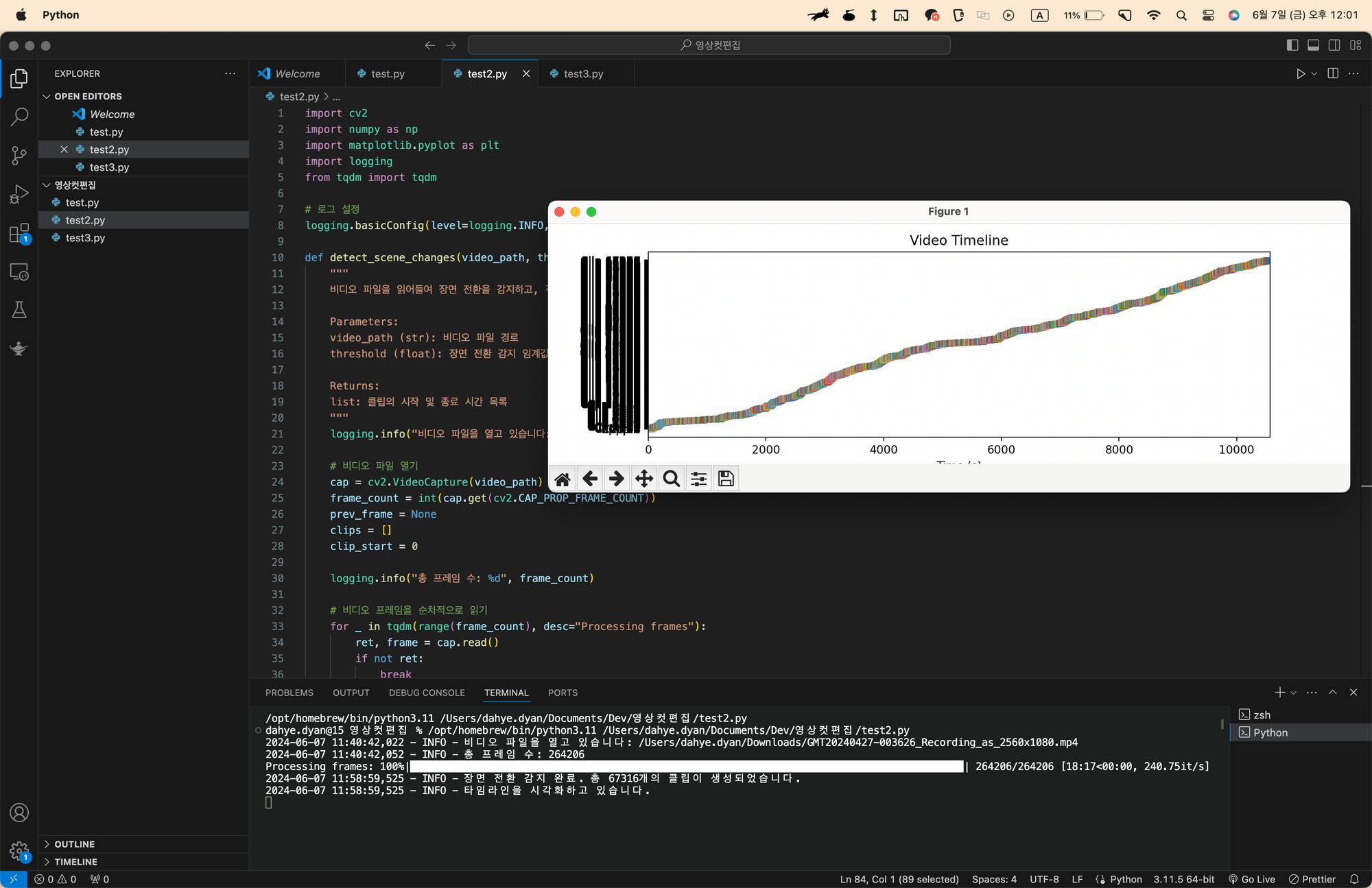The width and height of the screenshot is (1372, 888).
Task: Open the Source Control view
Action: (19, 156)
